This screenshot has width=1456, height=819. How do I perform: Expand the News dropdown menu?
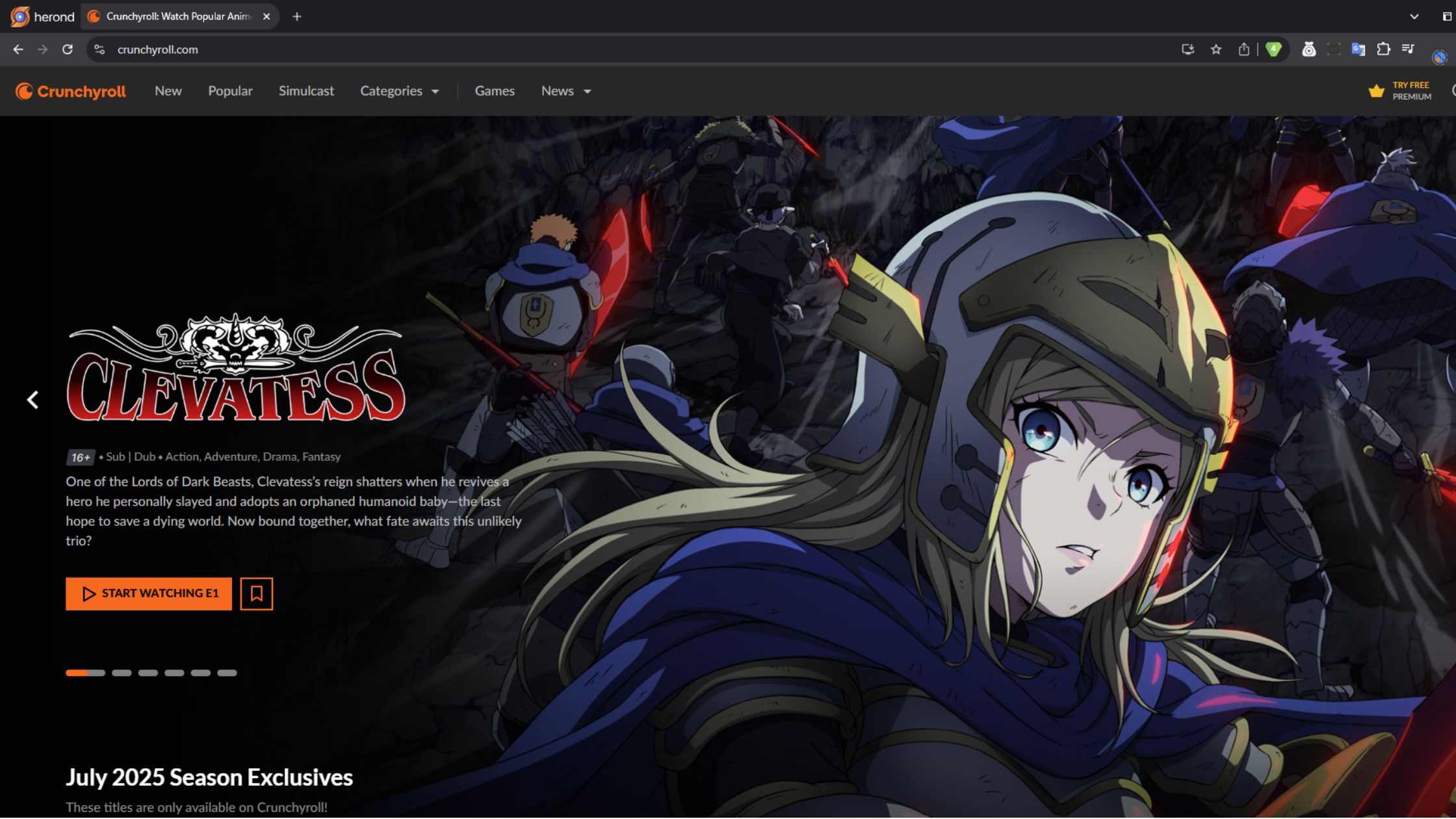tap(566, 91)
